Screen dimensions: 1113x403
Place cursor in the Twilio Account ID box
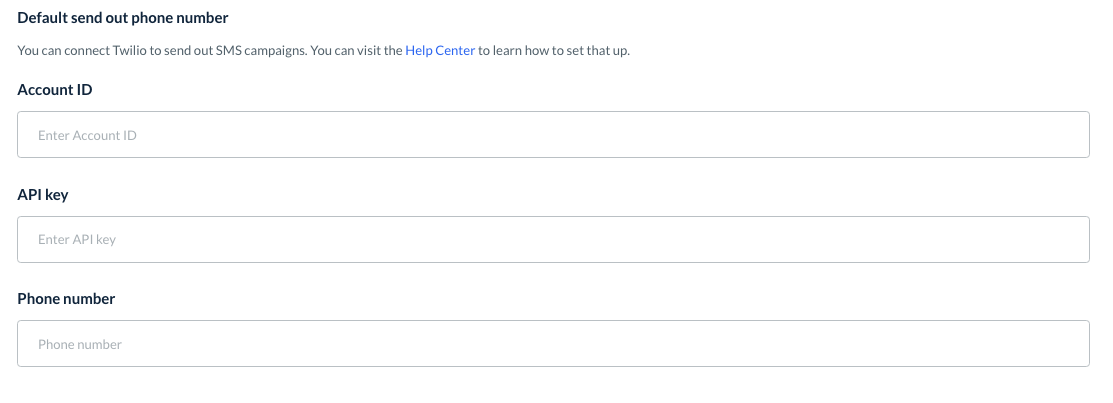[x=553, y=134]
